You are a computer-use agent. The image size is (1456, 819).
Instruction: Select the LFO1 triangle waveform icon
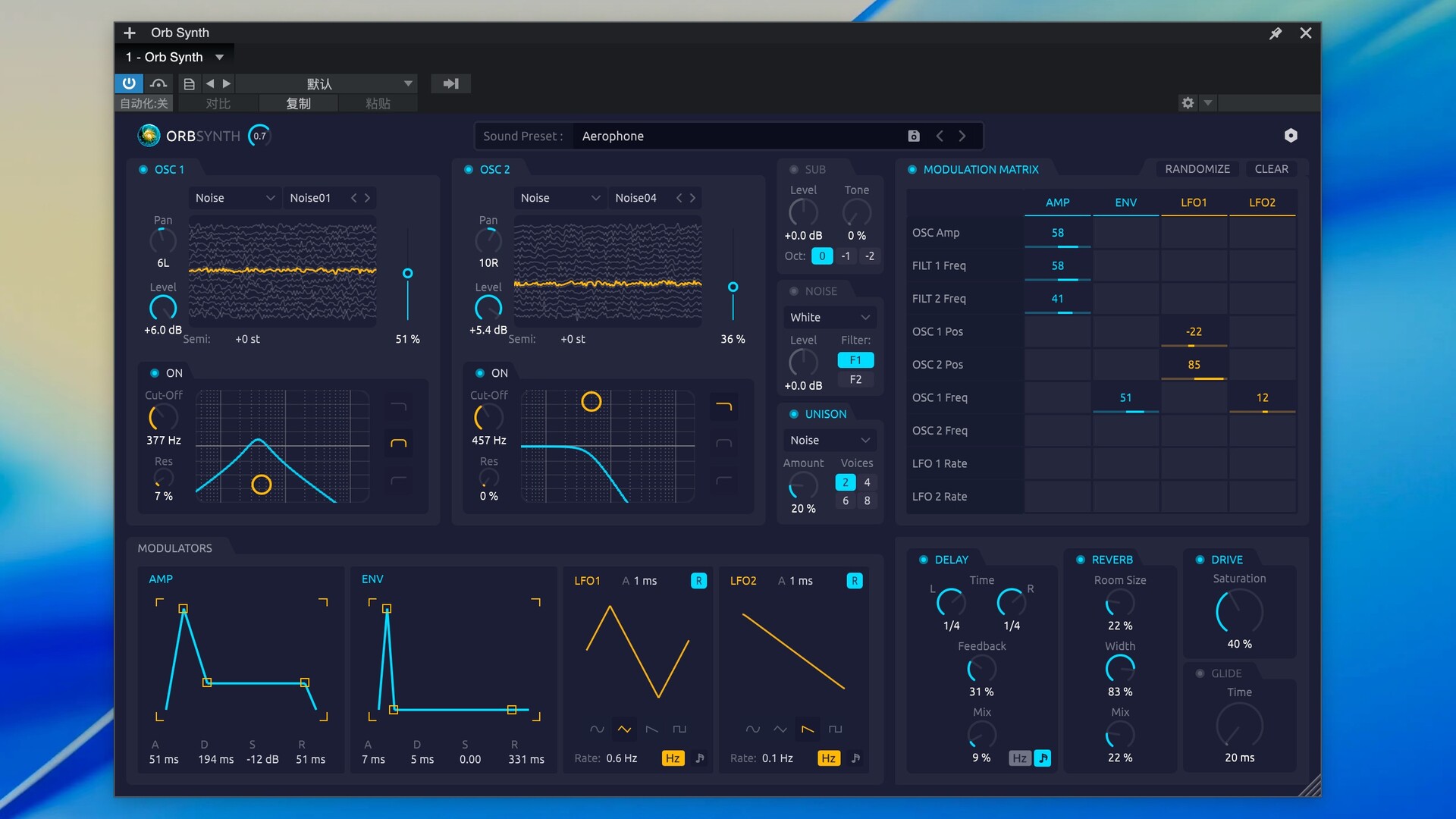click(624, 729)
